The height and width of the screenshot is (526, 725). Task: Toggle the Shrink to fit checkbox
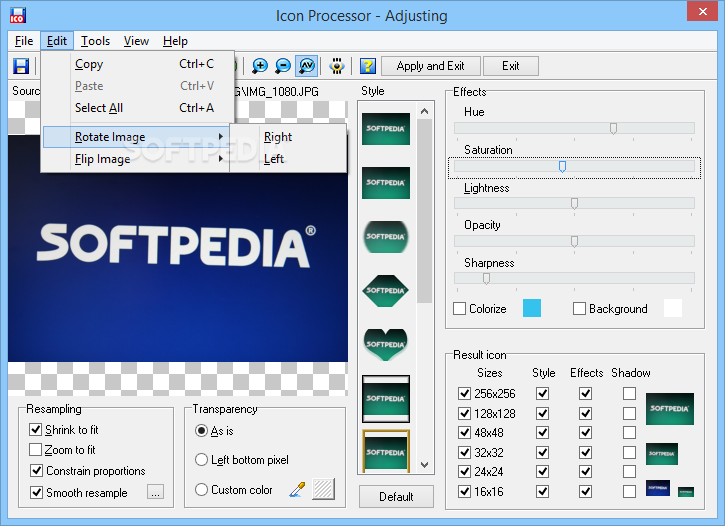pos(36,429)
